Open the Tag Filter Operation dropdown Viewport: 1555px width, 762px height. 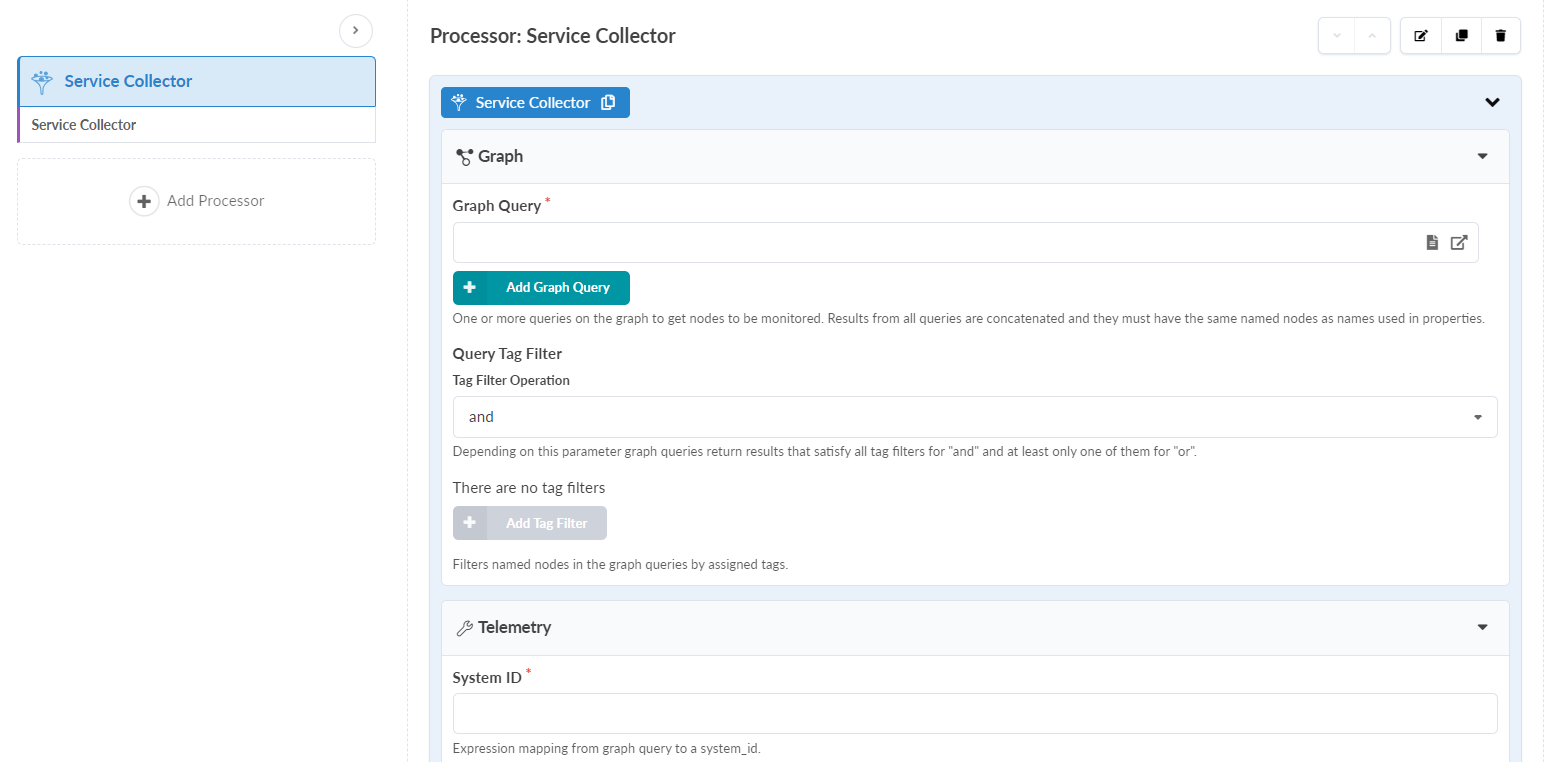tap(974, 417)
